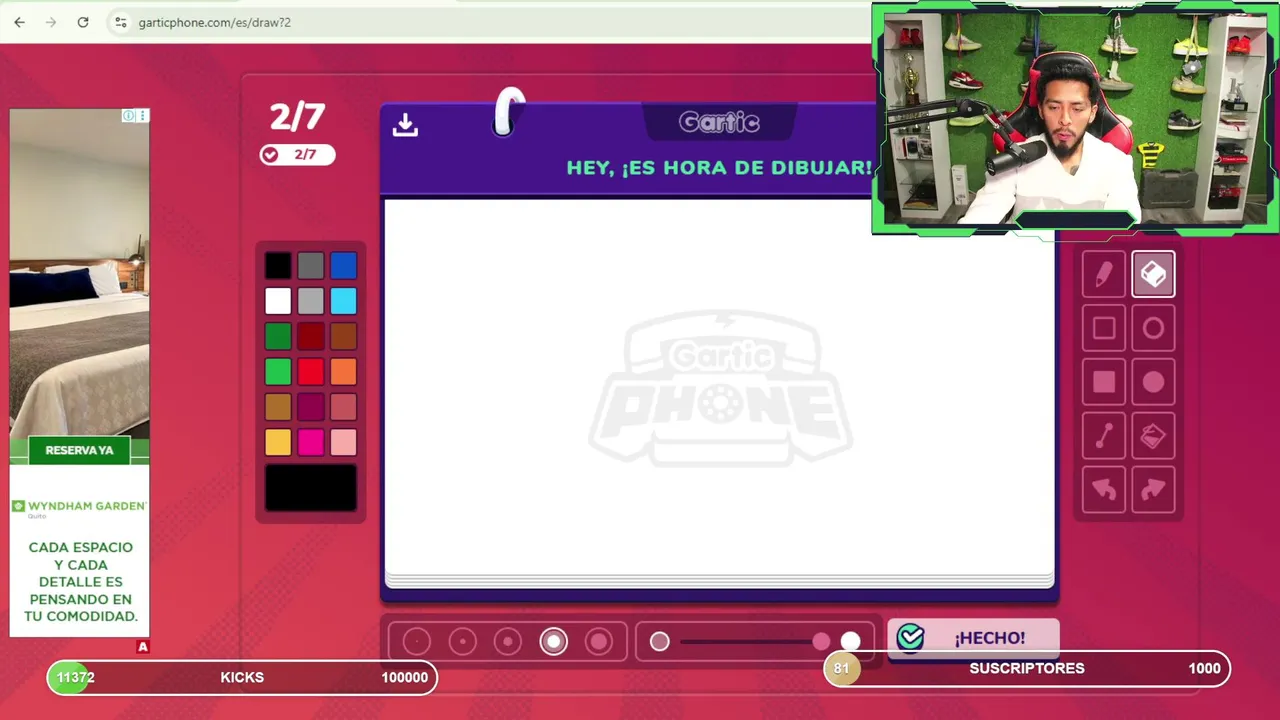1280x720 pixels.
Task: Activate the paint bucket fill tool
Action: pyautogui.click(x=1153, y=436)
